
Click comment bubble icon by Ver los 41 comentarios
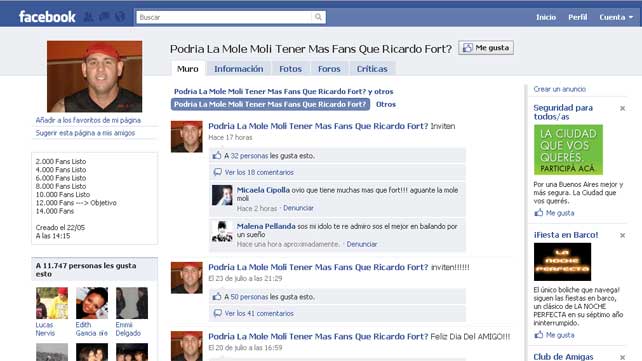pos(217,313)
